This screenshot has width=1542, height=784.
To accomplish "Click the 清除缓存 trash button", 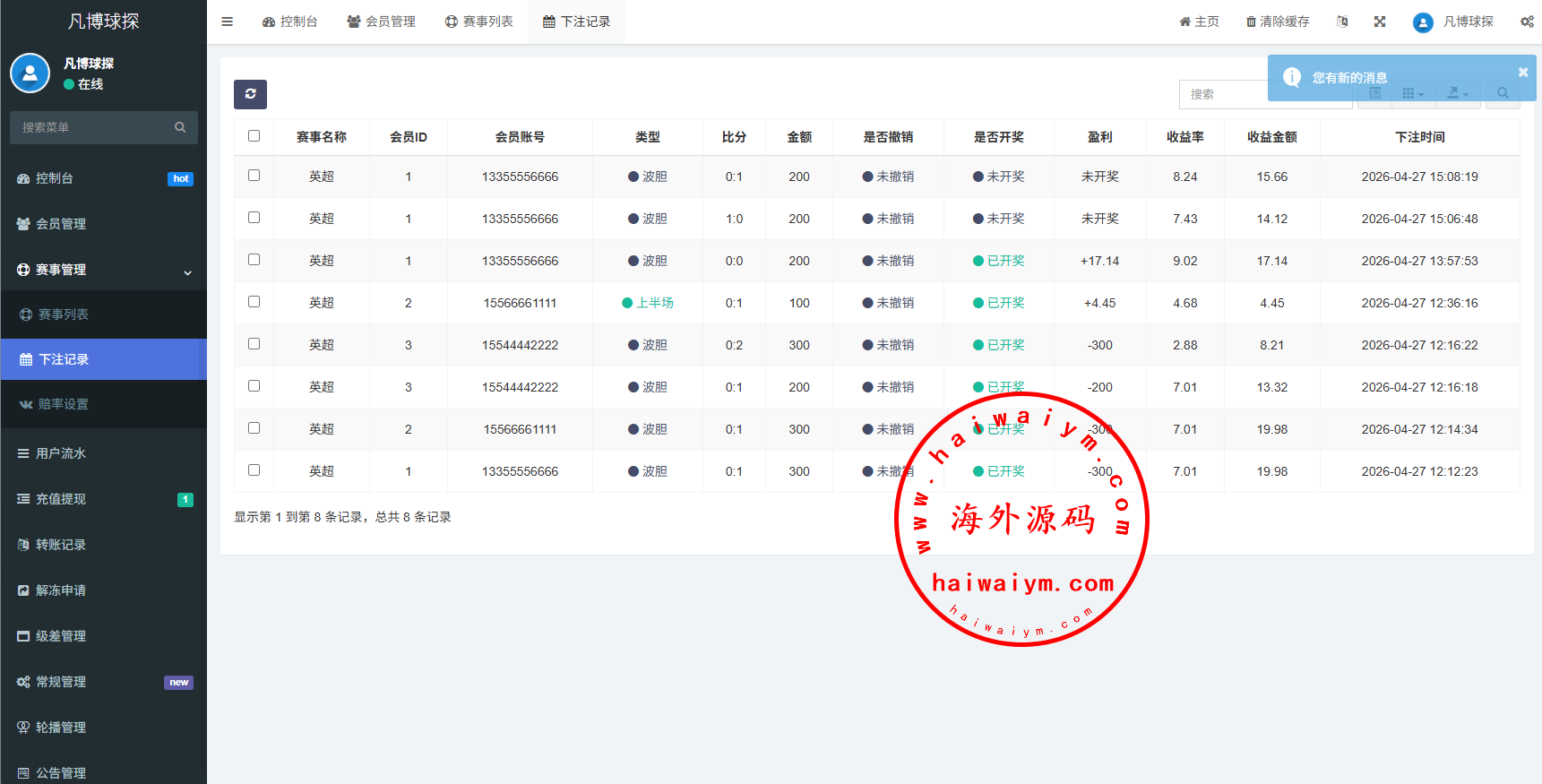I will 1278,22.
